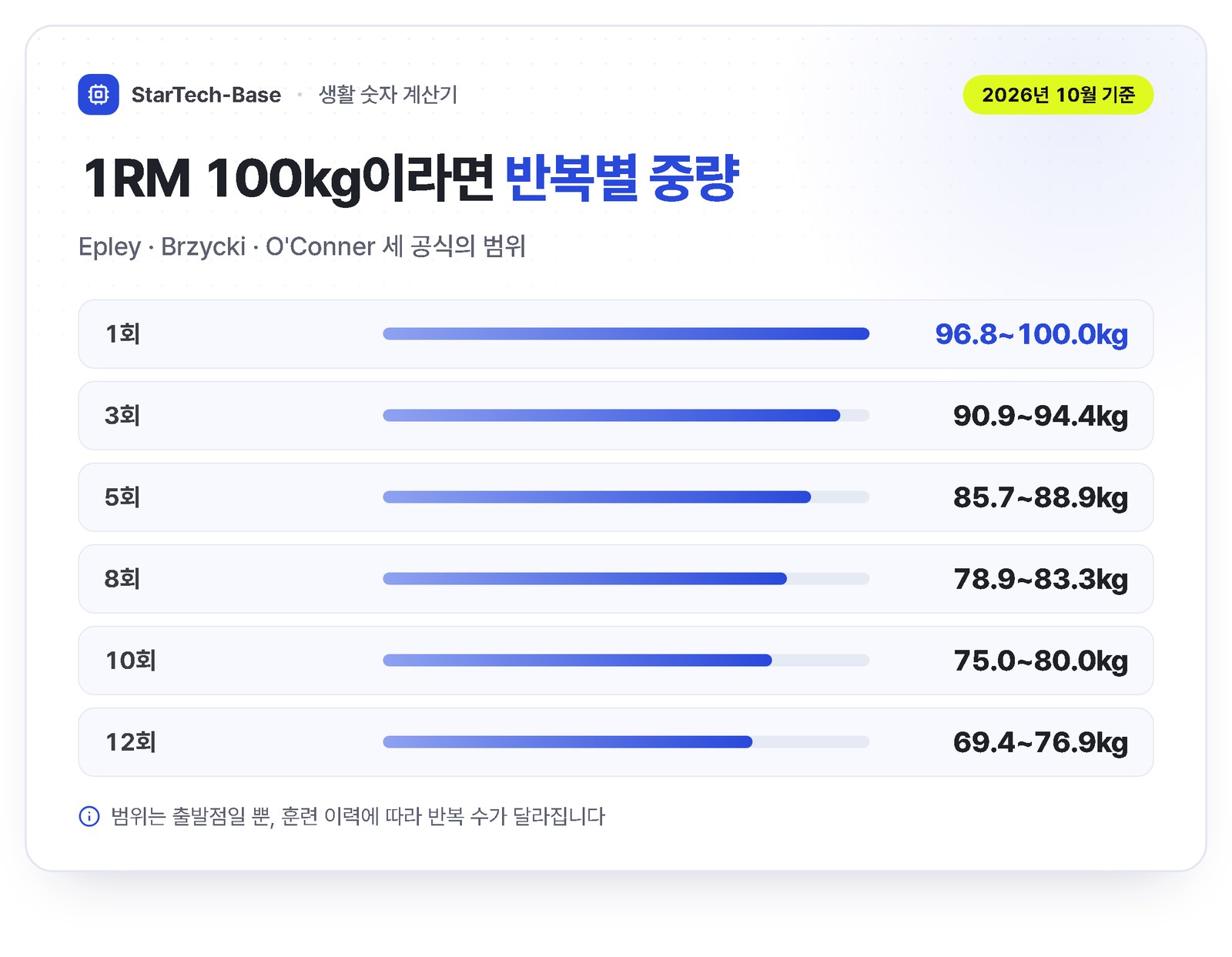
Task: Click the 75.0~80.0kg value
Action: (1040, 661)
